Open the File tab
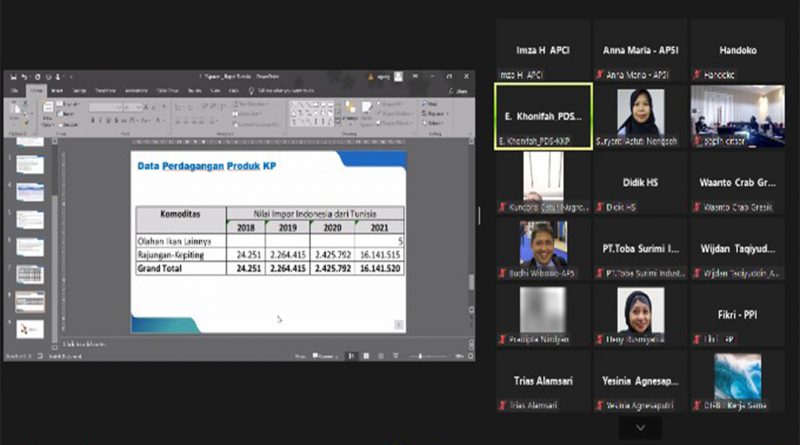The height and width of the screenshot is (445, 800). 14,90
